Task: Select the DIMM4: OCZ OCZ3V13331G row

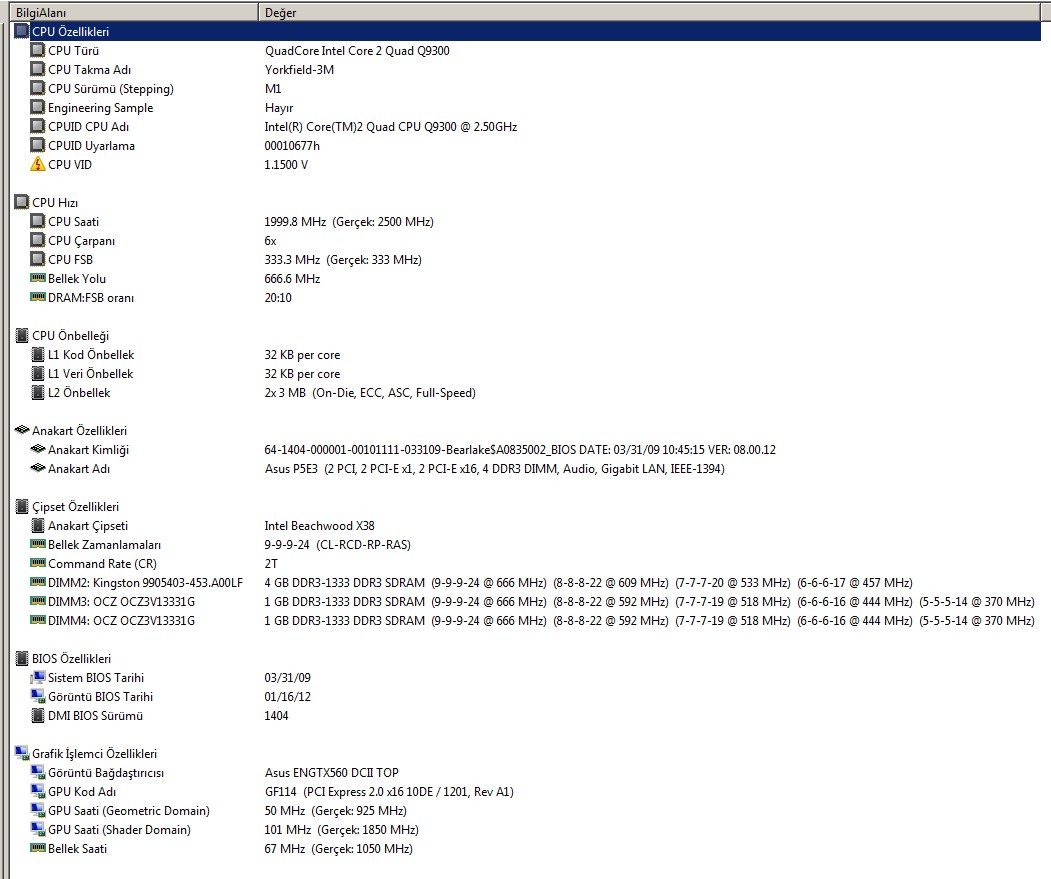Action: point(527,620)
